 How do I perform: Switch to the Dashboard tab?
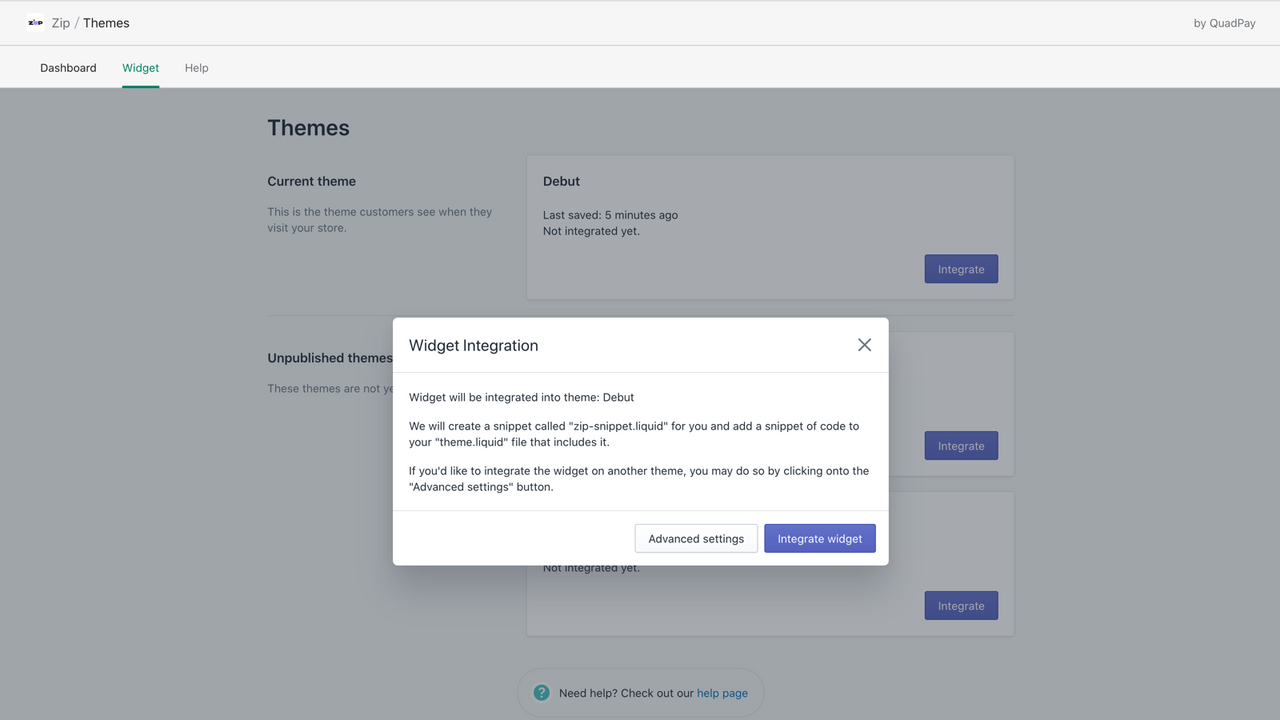[x=67, y=67]
